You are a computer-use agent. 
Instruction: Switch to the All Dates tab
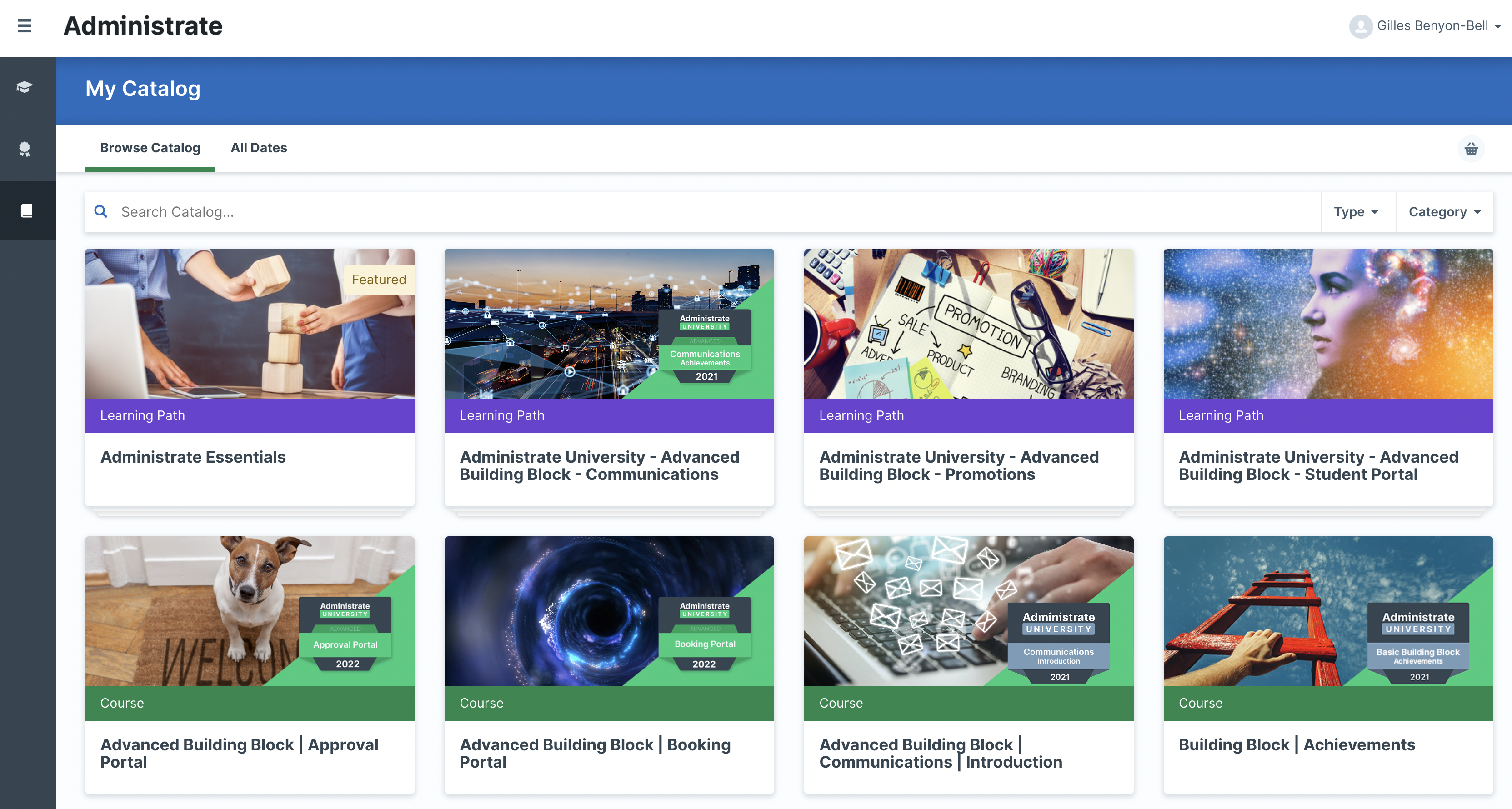(x=258, y=148)
